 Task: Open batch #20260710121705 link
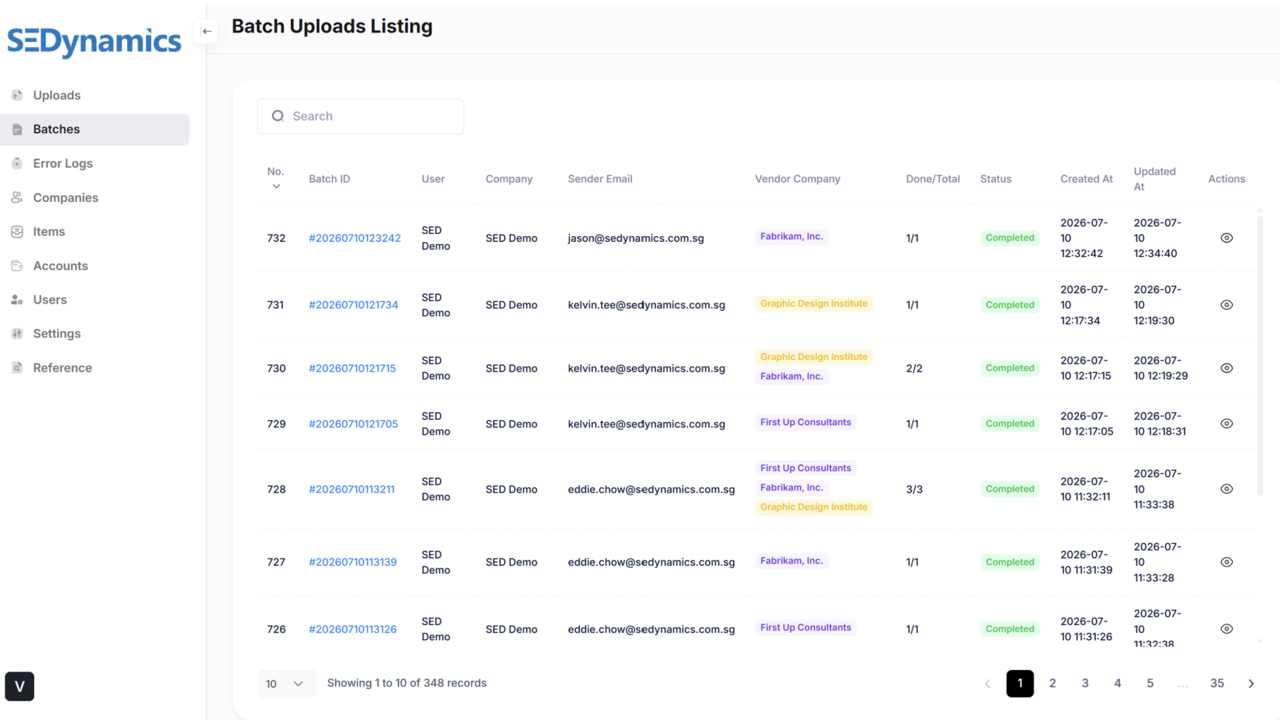pyautogui.click(x=353, y=424)
